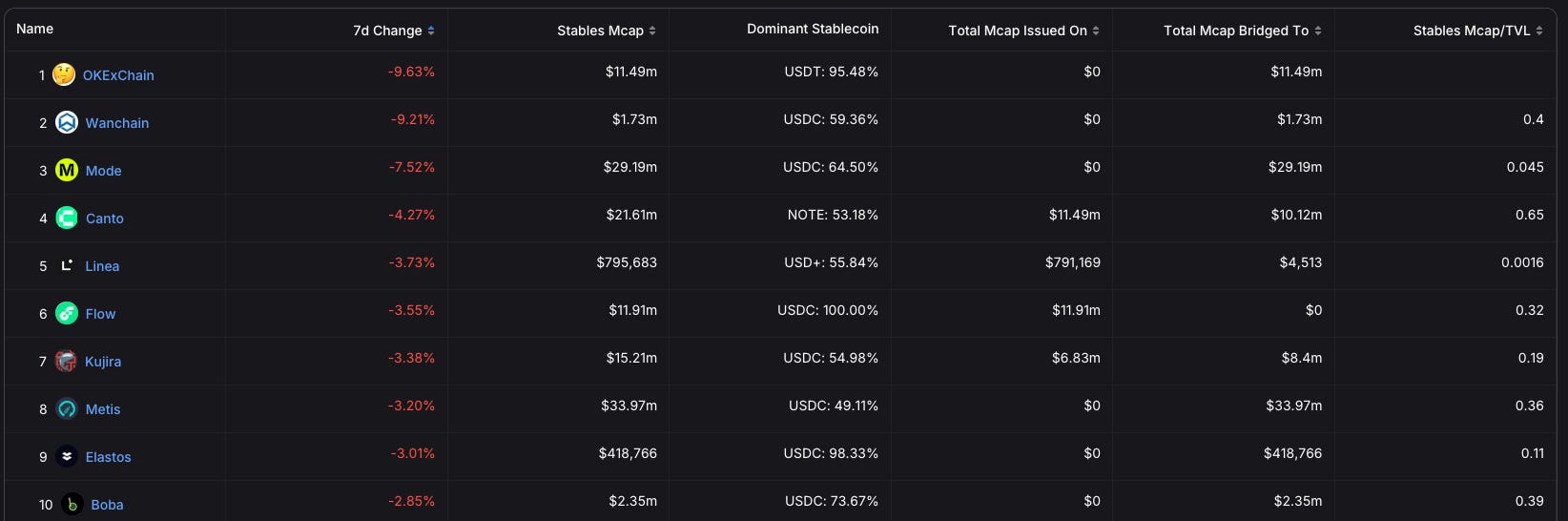Click the Elastos logo icon
The height and width of the screenshot is (521, 1568).
[67, 456]
